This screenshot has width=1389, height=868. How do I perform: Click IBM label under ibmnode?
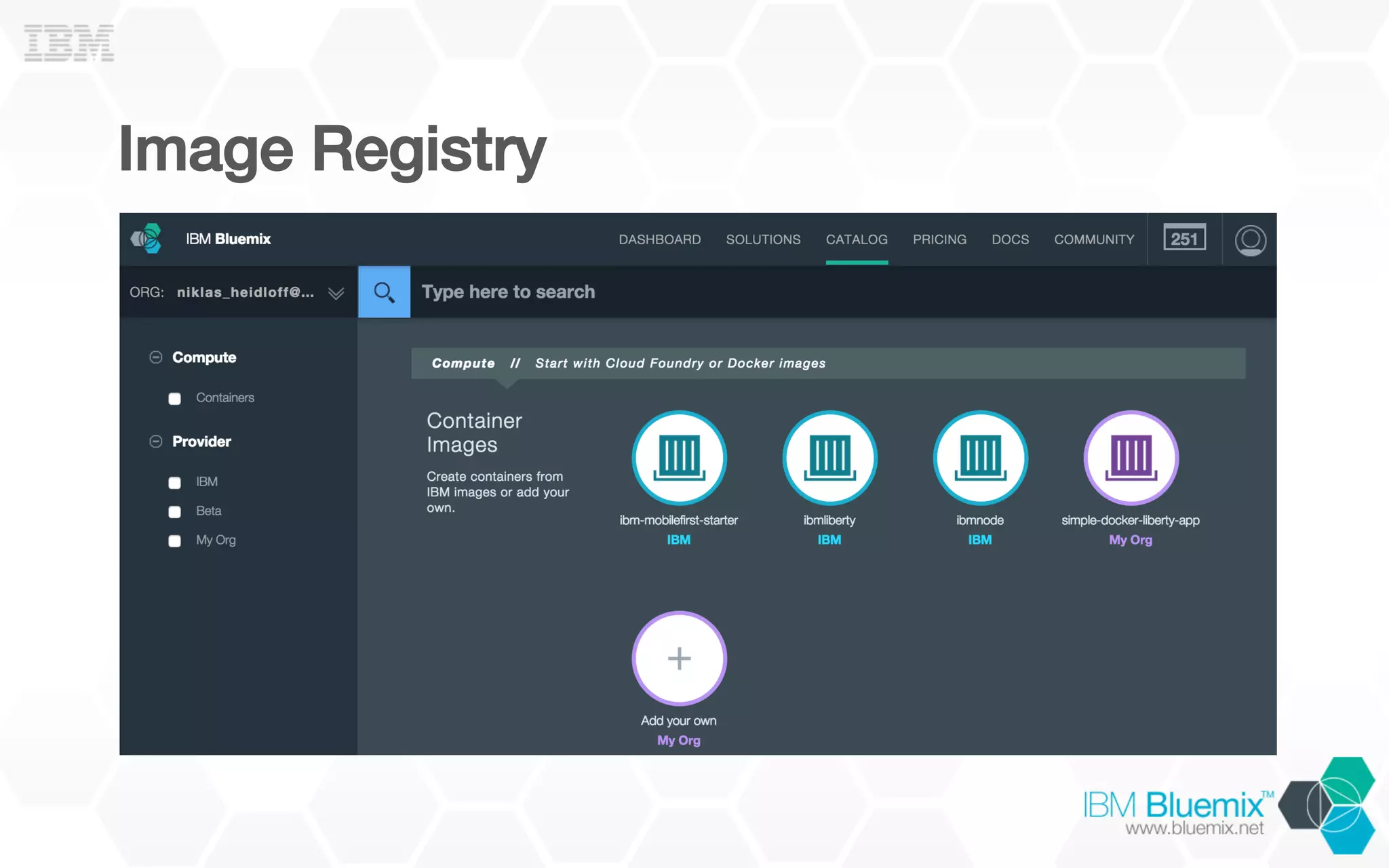980,540
